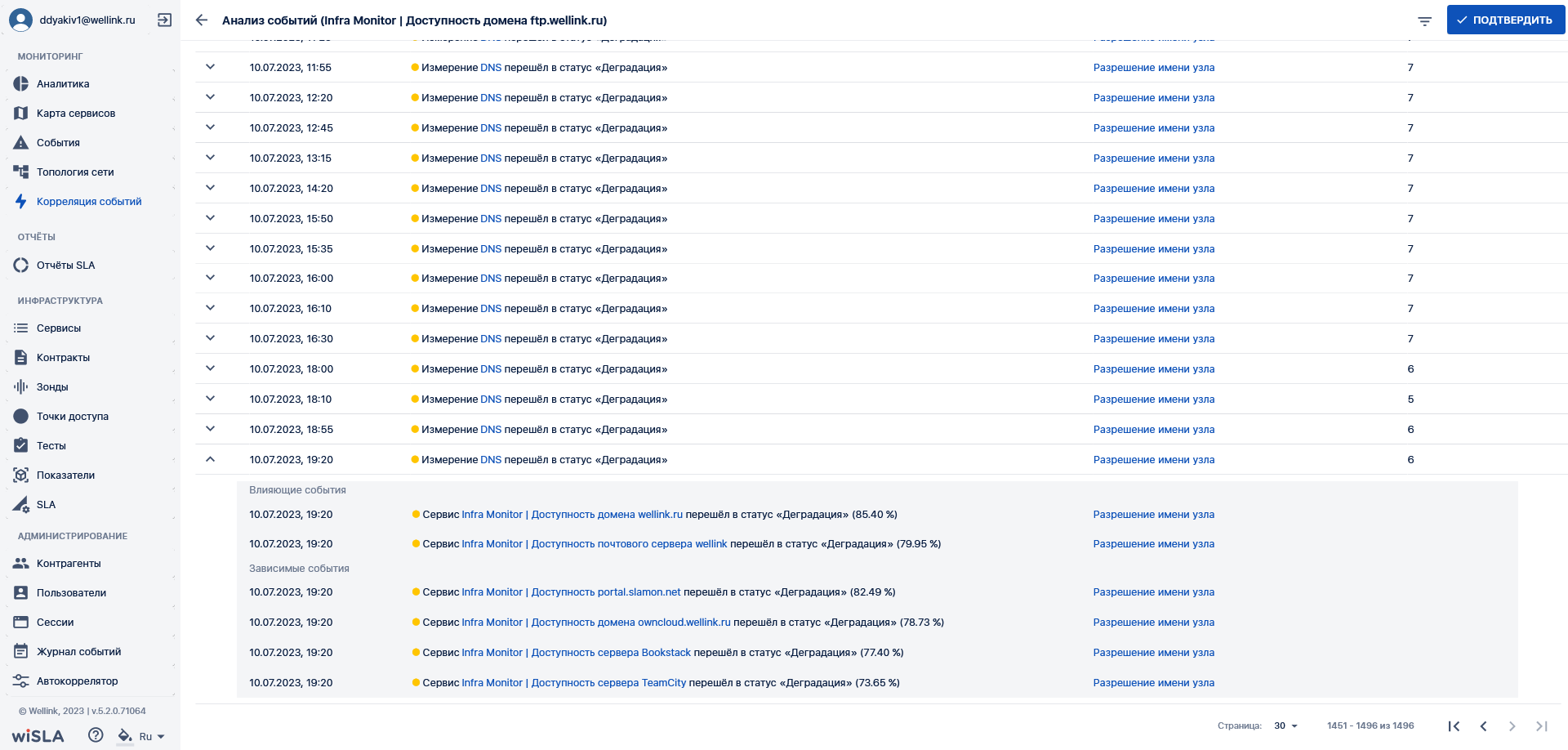Expand the 12:20 event row
1568x750 pixels.
210,97
